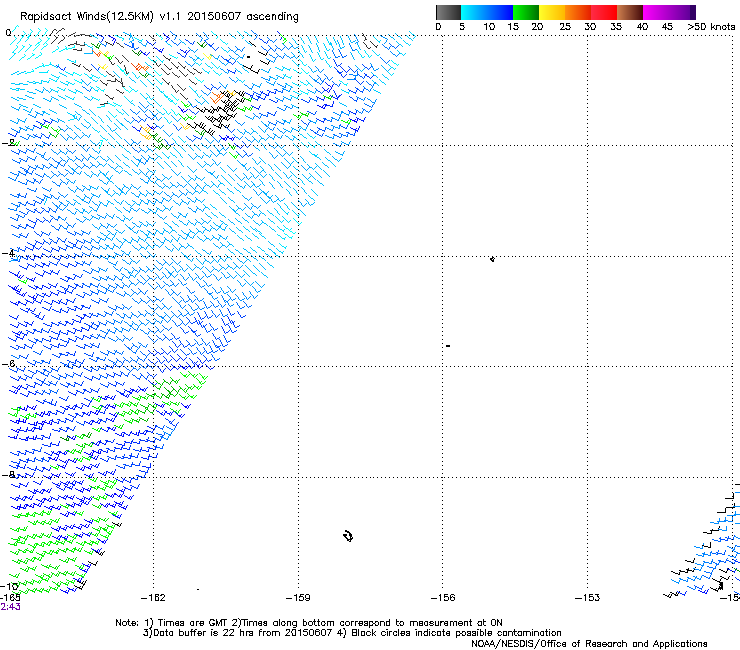This screenshot has width=740, height=650.
Task: Click the purple 2:43 time stamp
Action: pos(10,607)
